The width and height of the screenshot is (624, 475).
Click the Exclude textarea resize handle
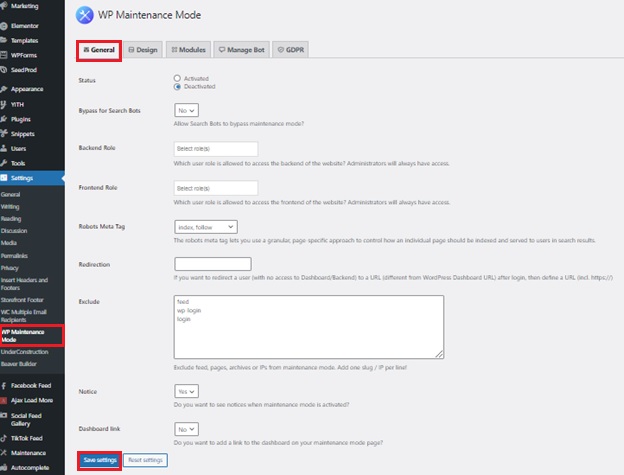point(439,354)
